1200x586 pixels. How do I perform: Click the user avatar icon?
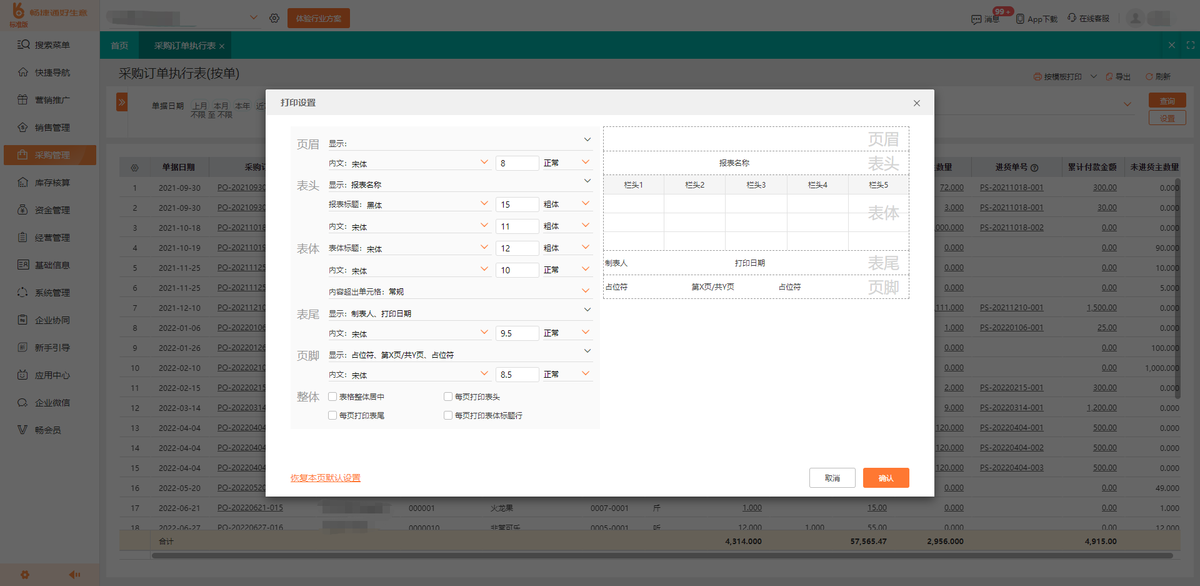pyautogui.click(x=1135, y=18)
